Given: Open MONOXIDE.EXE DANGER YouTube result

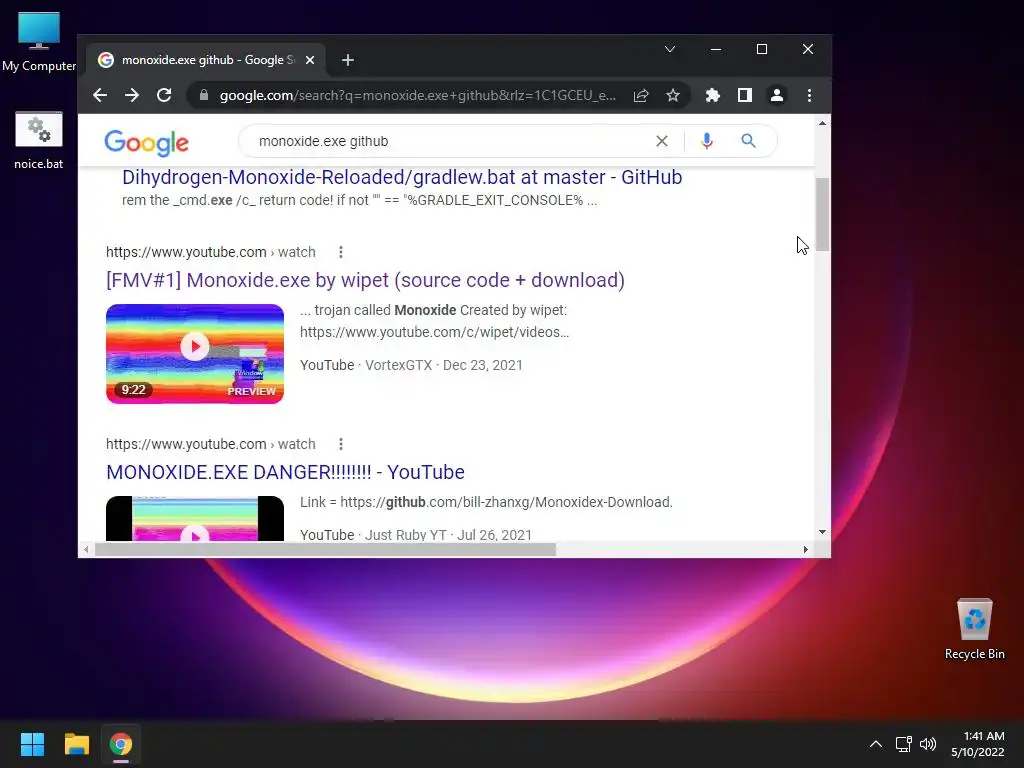Looking at the screenshot, I should point(285,472).
